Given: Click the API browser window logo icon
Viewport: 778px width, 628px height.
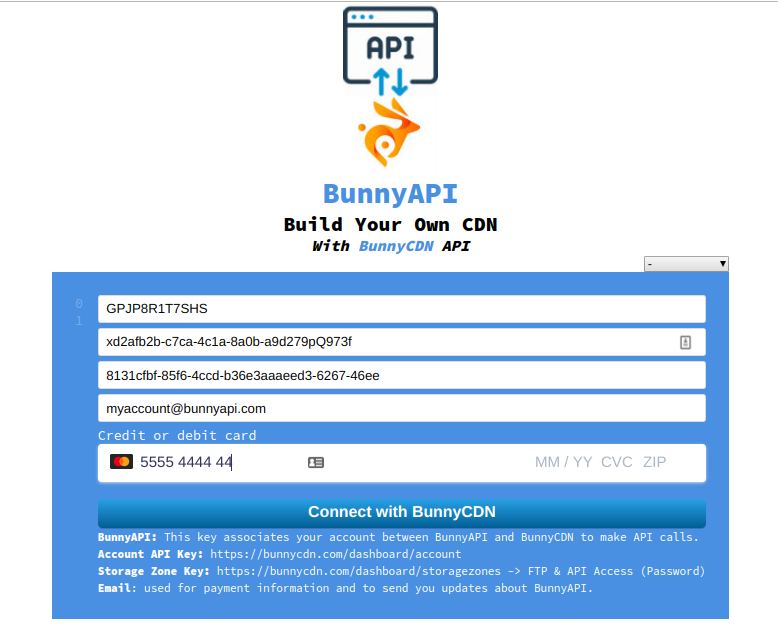Looking at the screenshot, I should [x=390, y=51].
